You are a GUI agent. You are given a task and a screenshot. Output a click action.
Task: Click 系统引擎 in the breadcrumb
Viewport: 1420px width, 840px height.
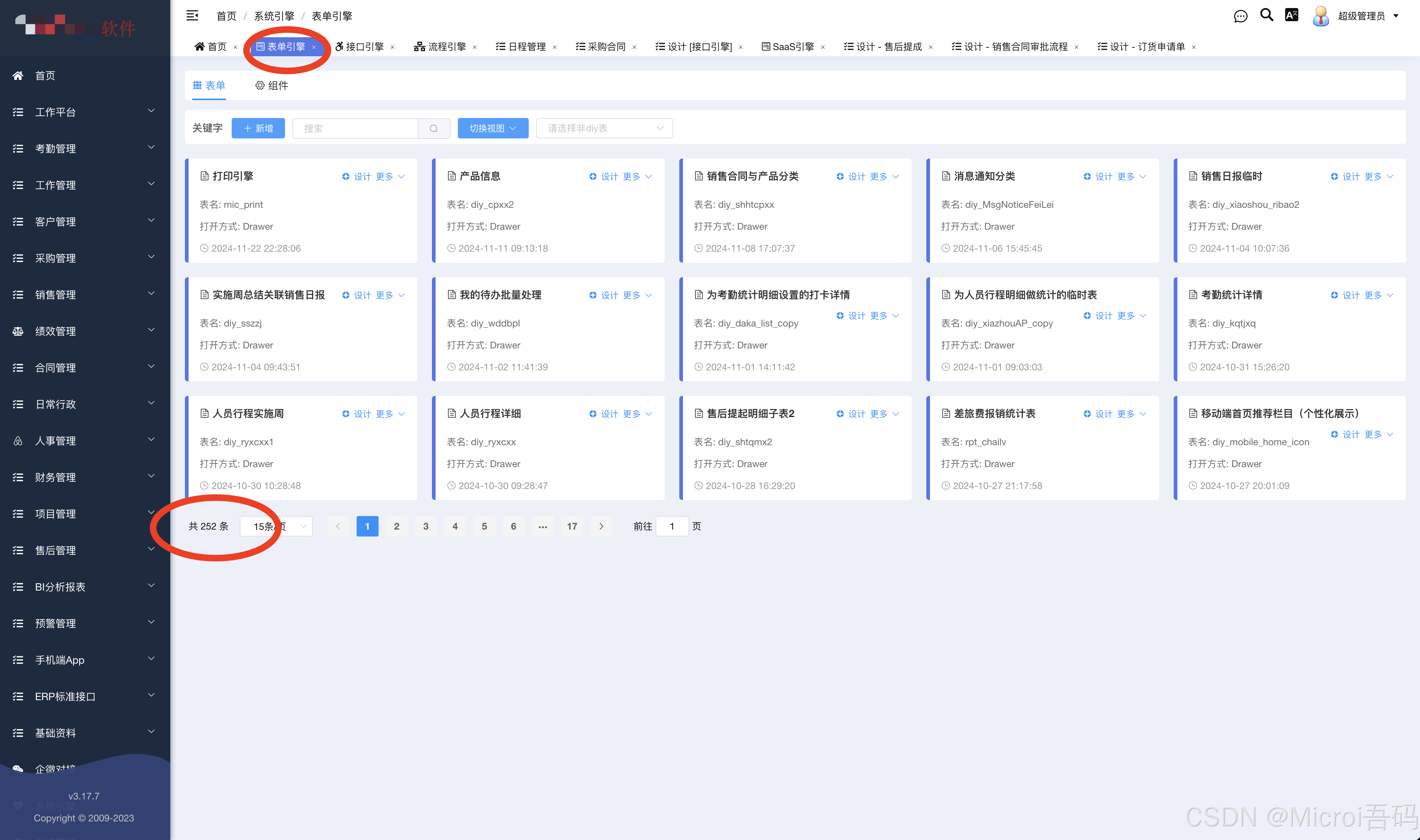tap(274, 16)
